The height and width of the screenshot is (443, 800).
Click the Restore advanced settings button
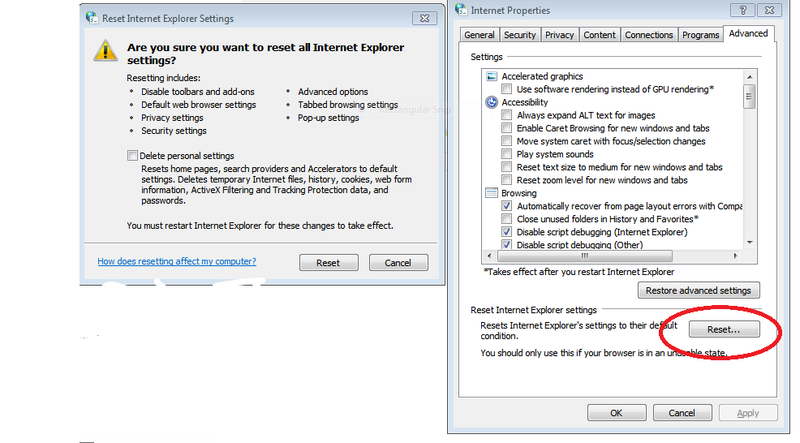(698, 290)
